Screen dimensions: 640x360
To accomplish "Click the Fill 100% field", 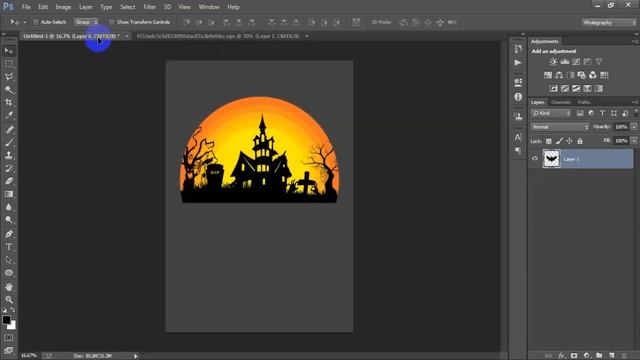I will 621,141.
